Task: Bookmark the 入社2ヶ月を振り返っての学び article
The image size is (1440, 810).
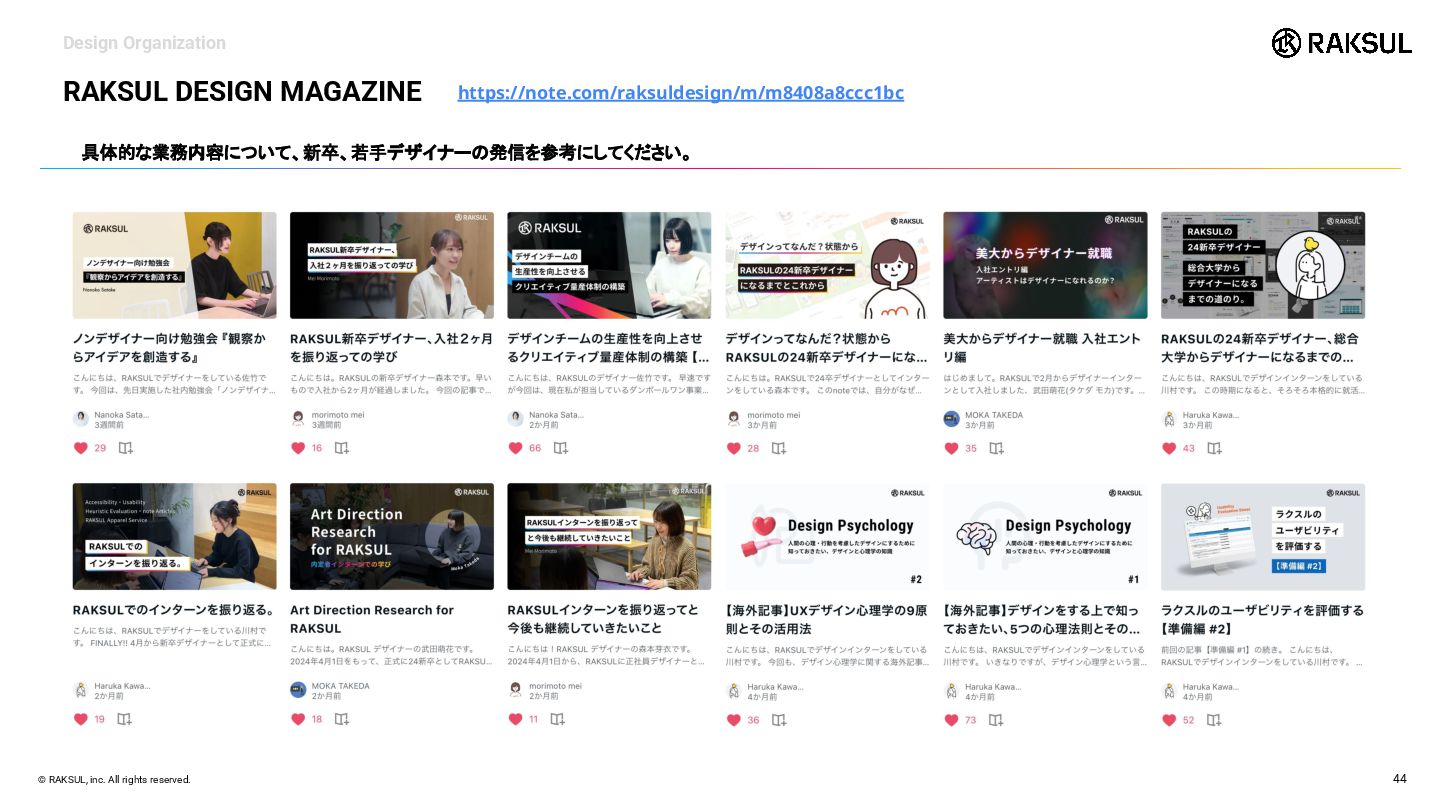Action: click(342, 448)
